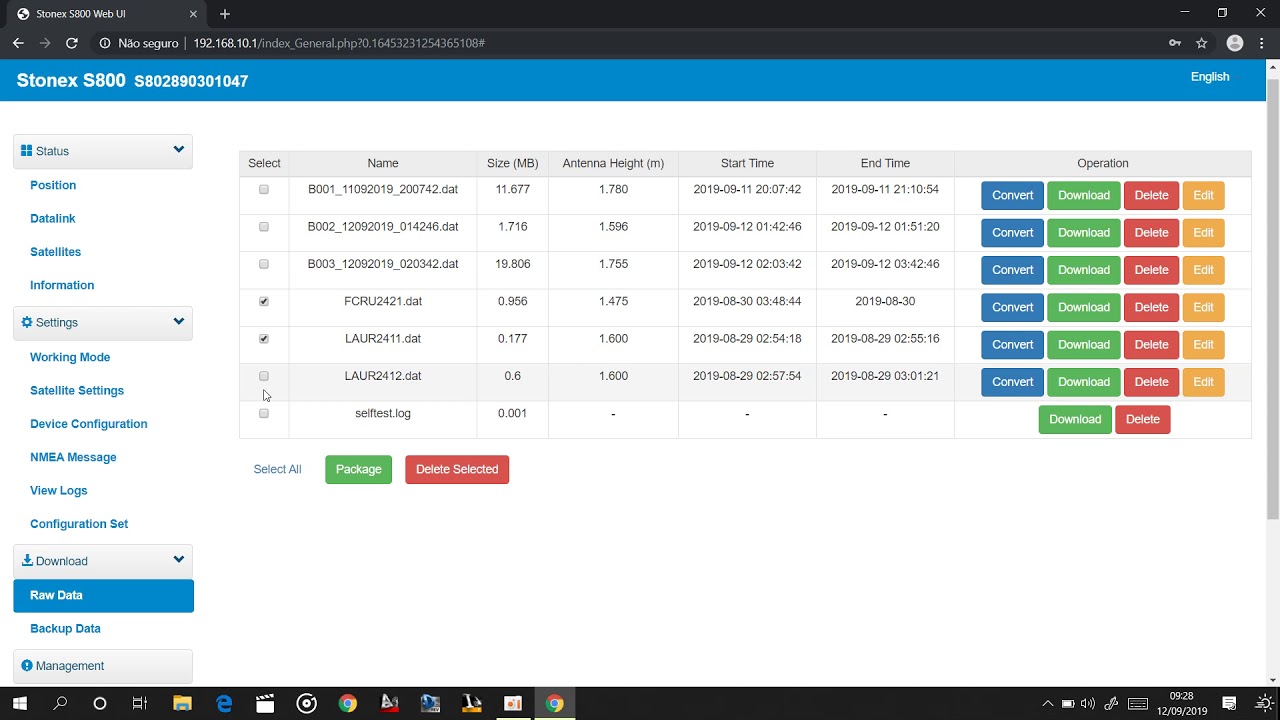Open NMEA Message settings
Screen dimensions: 1280x720
click(x=73, y=457)
